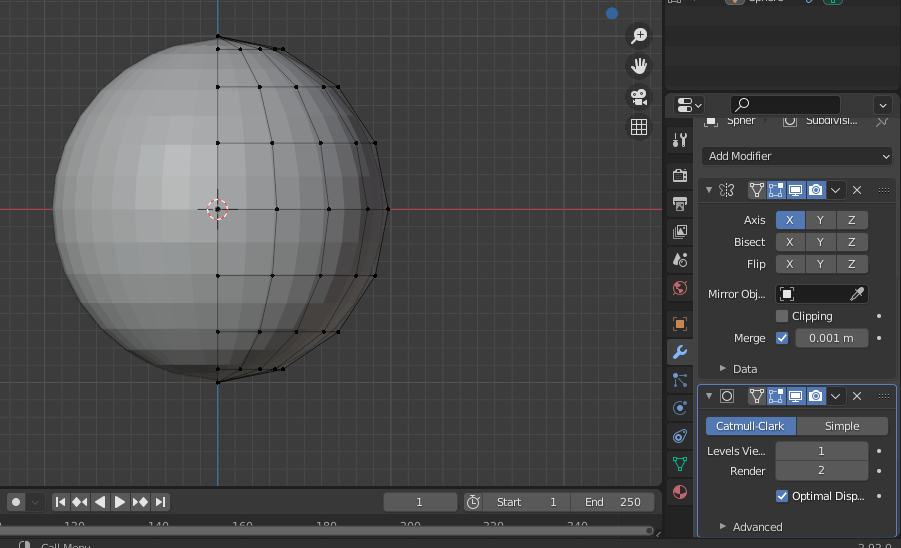Expand the Advanced section of Subdivision modifier
This screenshot has width=901, height=548.
750,527
